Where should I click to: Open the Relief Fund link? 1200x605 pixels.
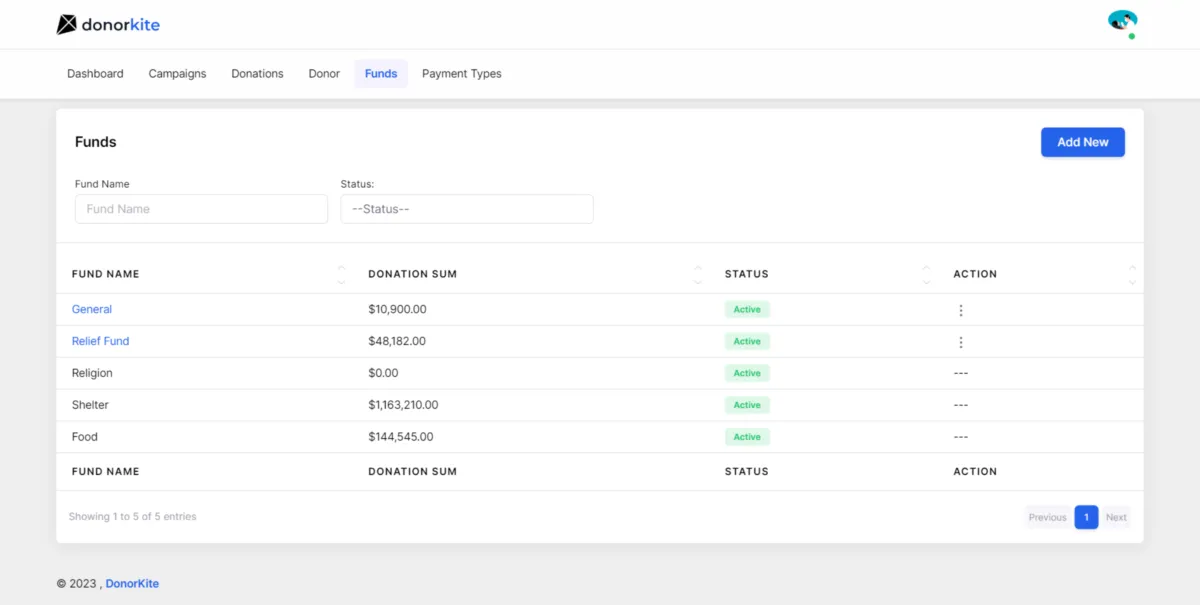100,342
